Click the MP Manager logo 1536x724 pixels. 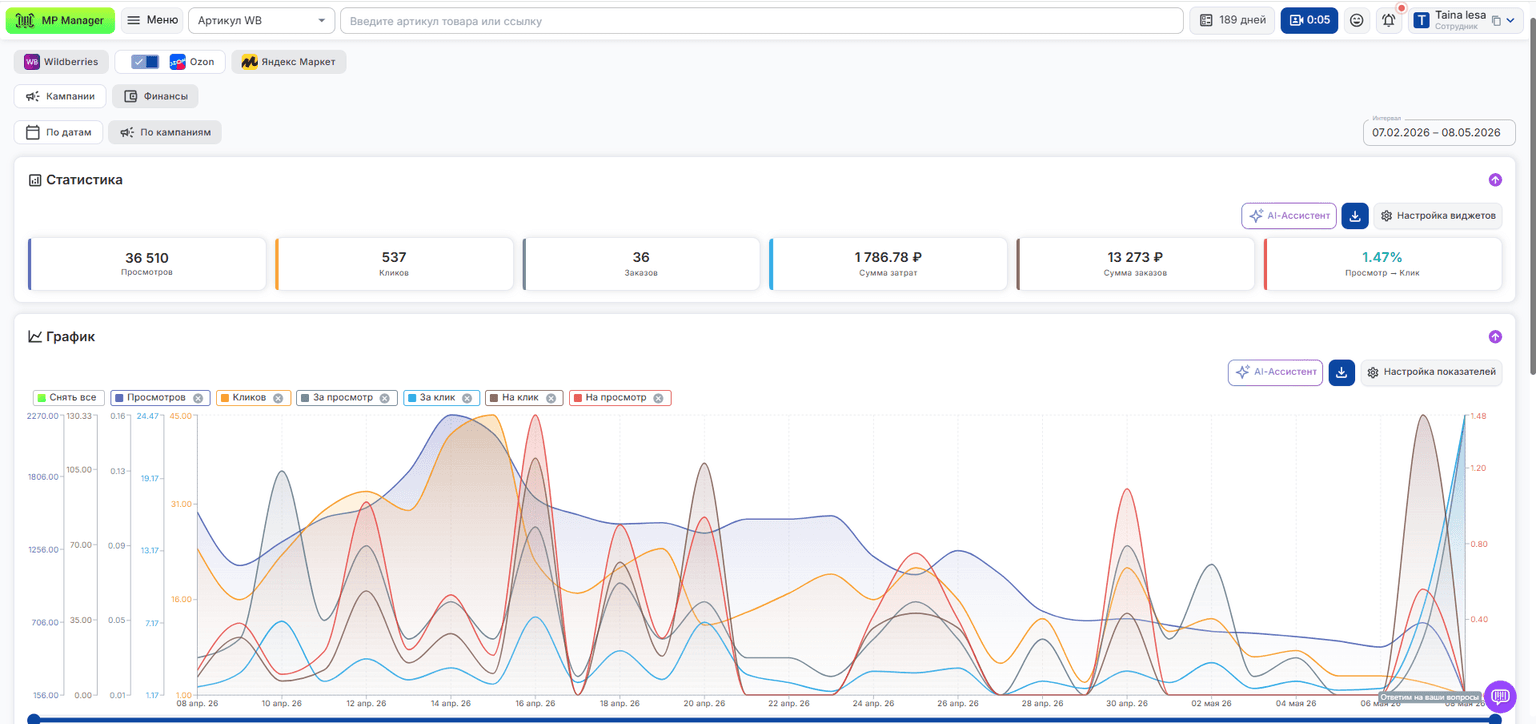click(61, 20)
